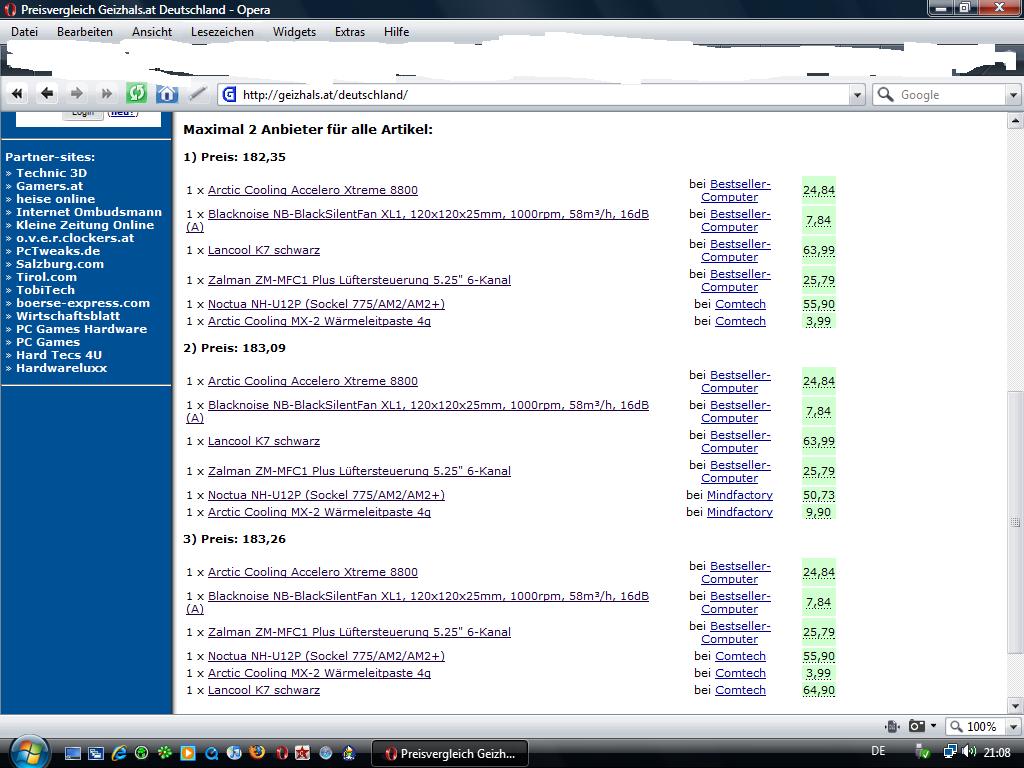1024x768 pixels.
Task: Click the Show Desktop quick launch icon
Action: tap(72, 753)
